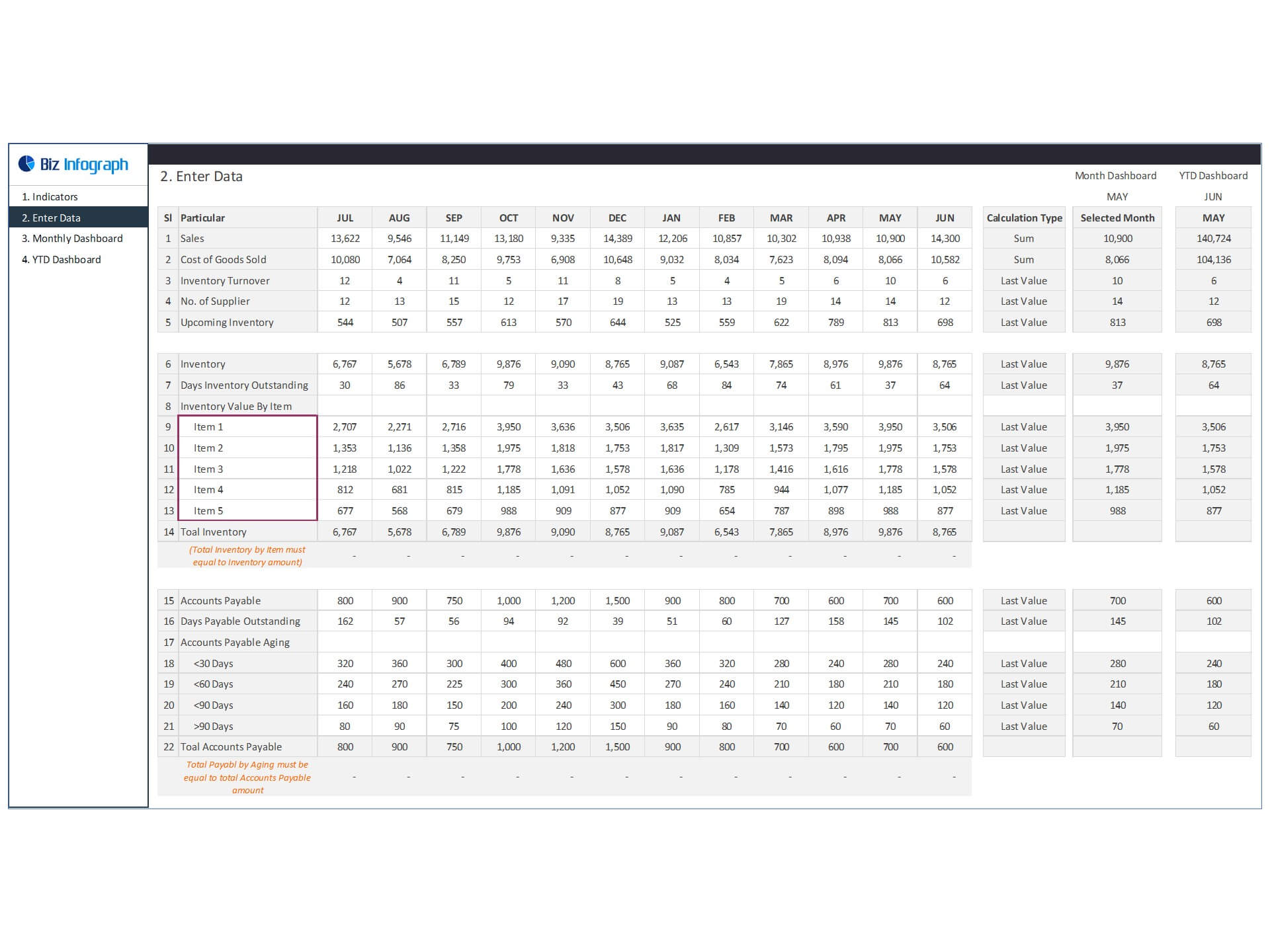This screenshot has height=952, width=1270.
Task: Click the Inventory Turnover calculation type Last Value
Action: click(1023, 280)
